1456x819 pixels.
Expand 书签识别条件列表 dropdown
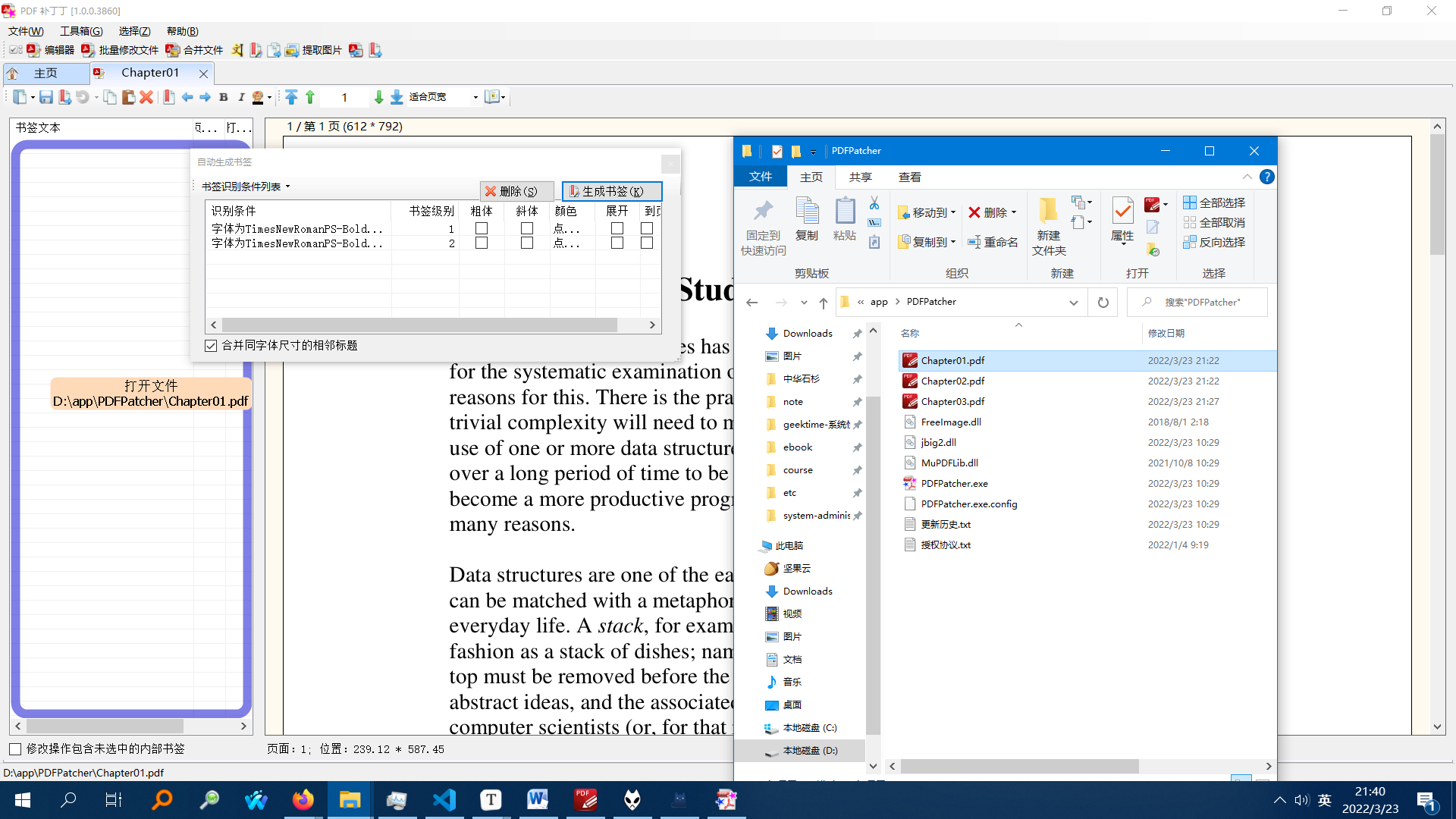point(246,187)
